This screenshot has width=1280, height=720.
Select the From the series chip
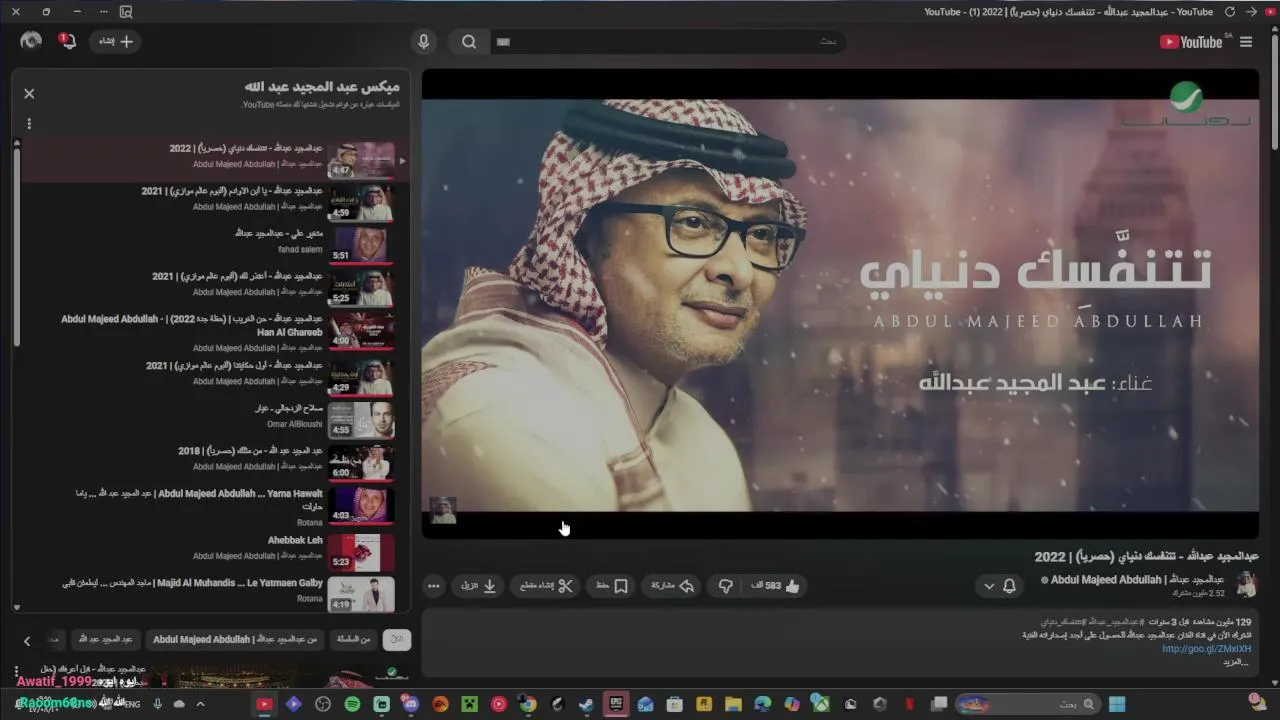(x=355, y=640)
